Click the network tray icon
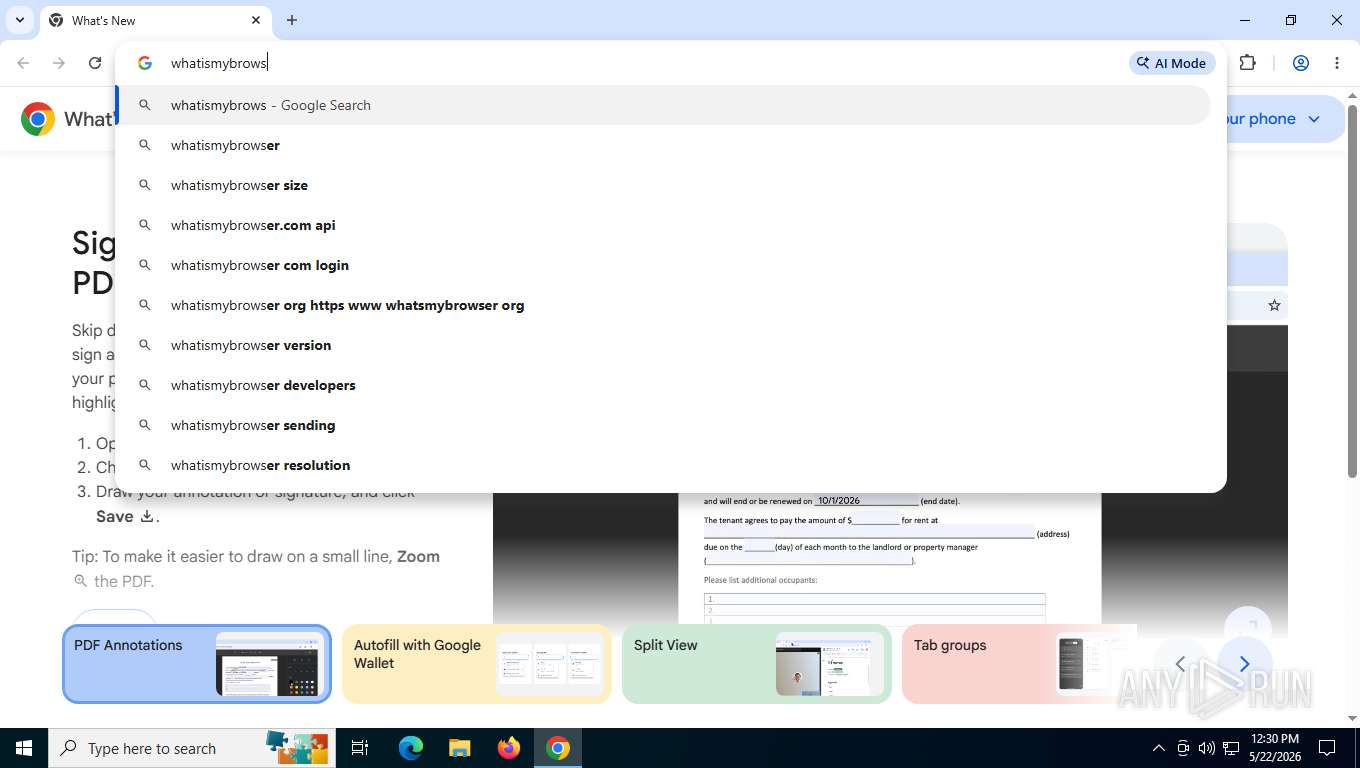 coord(1231,748)
